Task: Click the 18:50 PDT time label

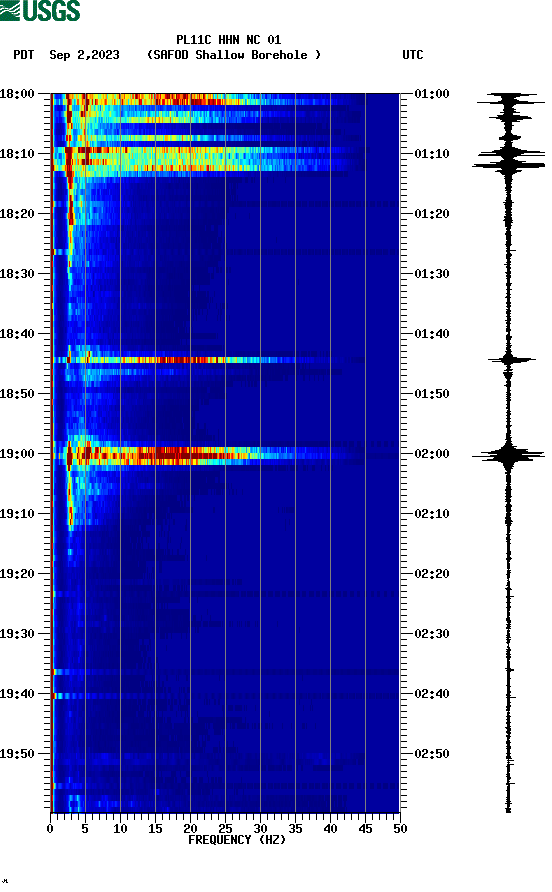Action: (x=17, y=394)
